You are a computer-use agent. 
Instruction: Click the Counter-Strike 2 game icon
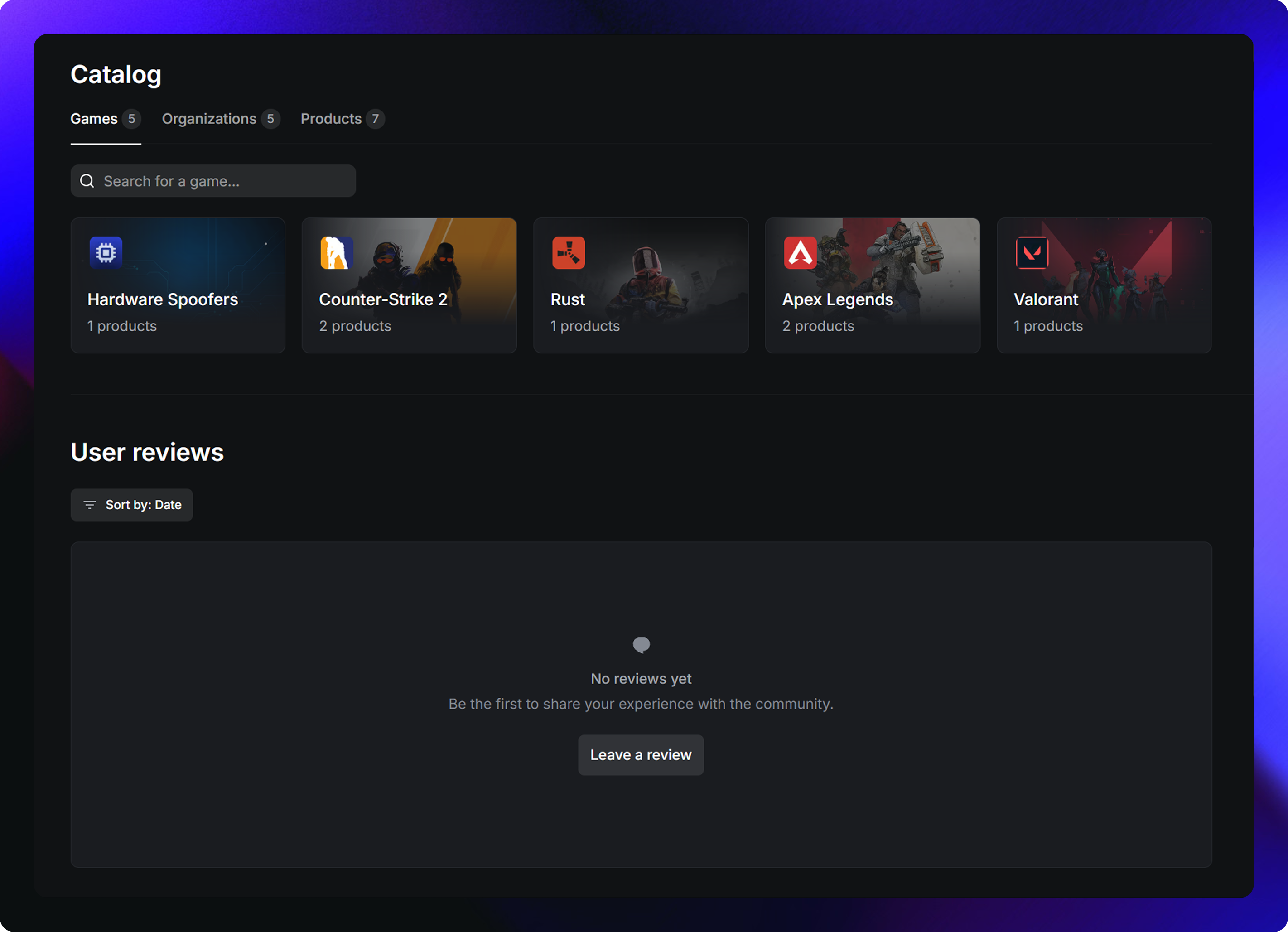pos(337,253)
